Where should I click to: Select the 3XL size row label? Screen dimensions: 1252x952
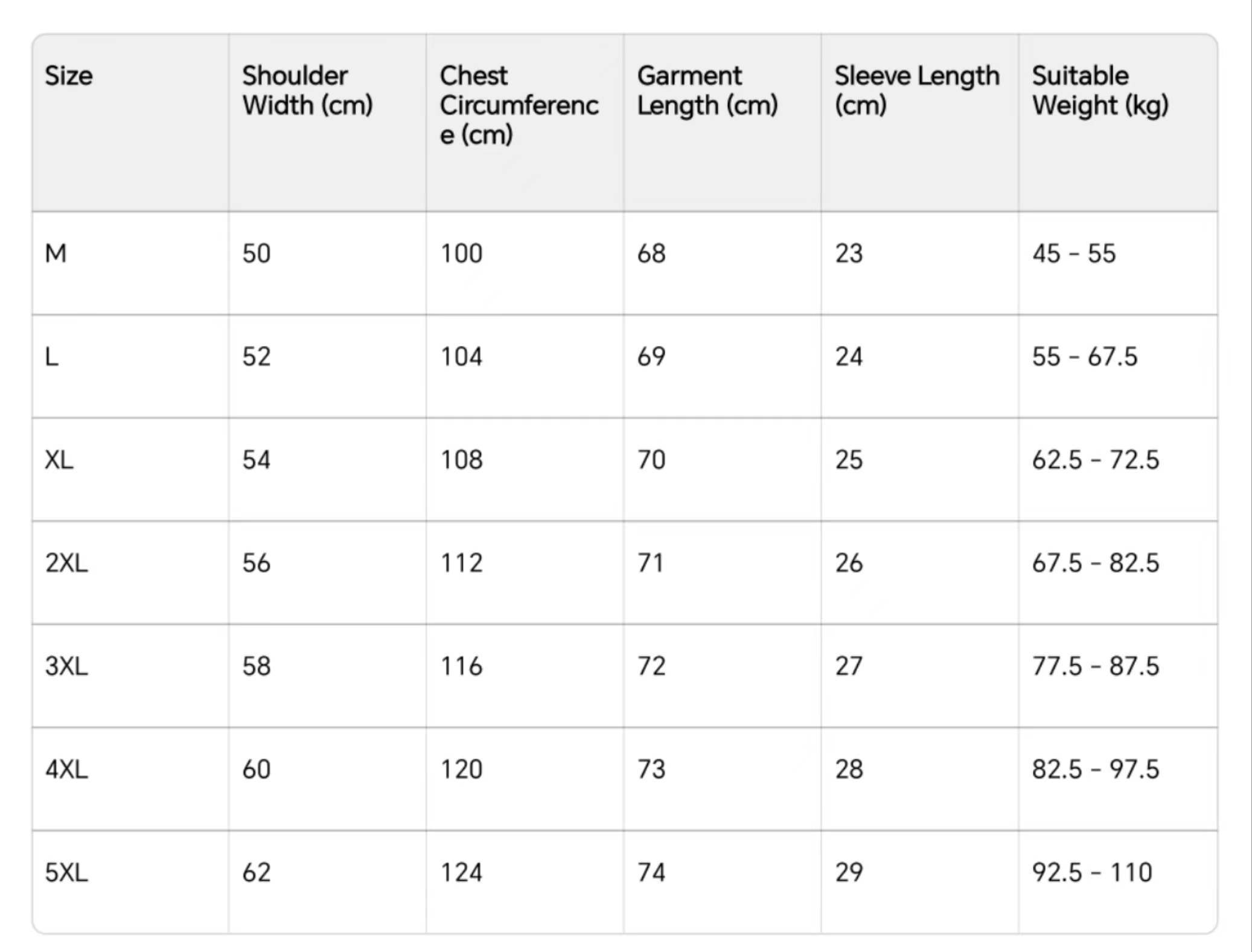point(66,666)
